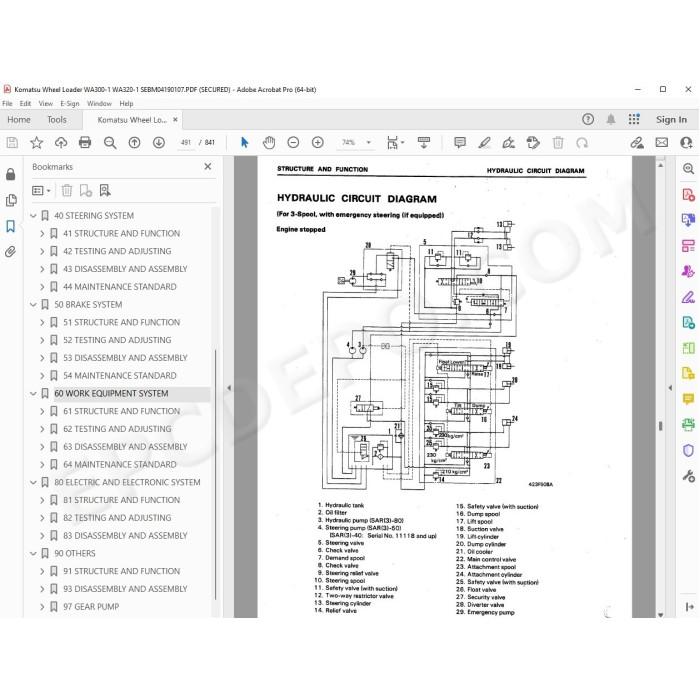Collapse the left navigation pane arrow

(x=229, y=388)
